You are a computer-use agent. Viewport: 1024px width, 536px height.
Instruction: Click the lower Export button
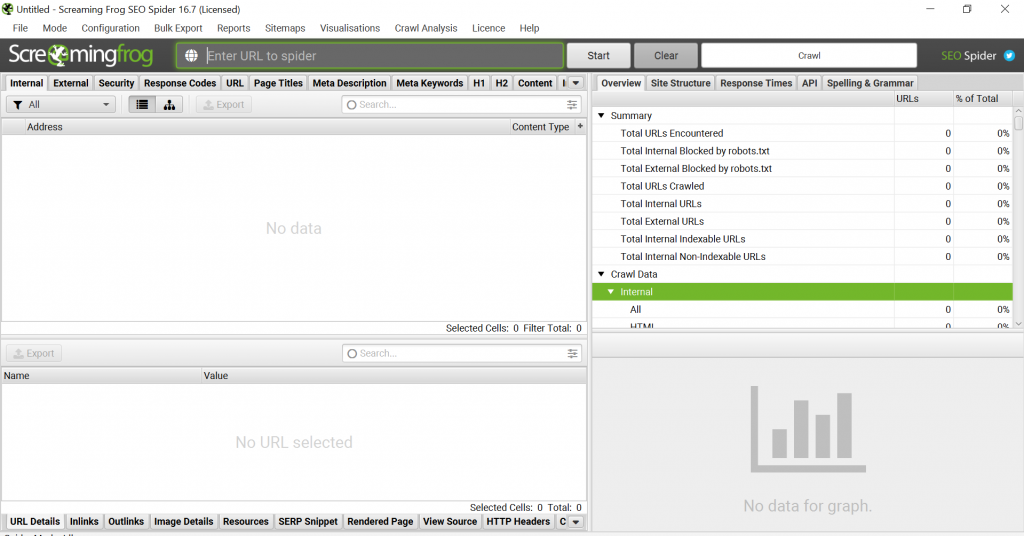coord(34,353)
